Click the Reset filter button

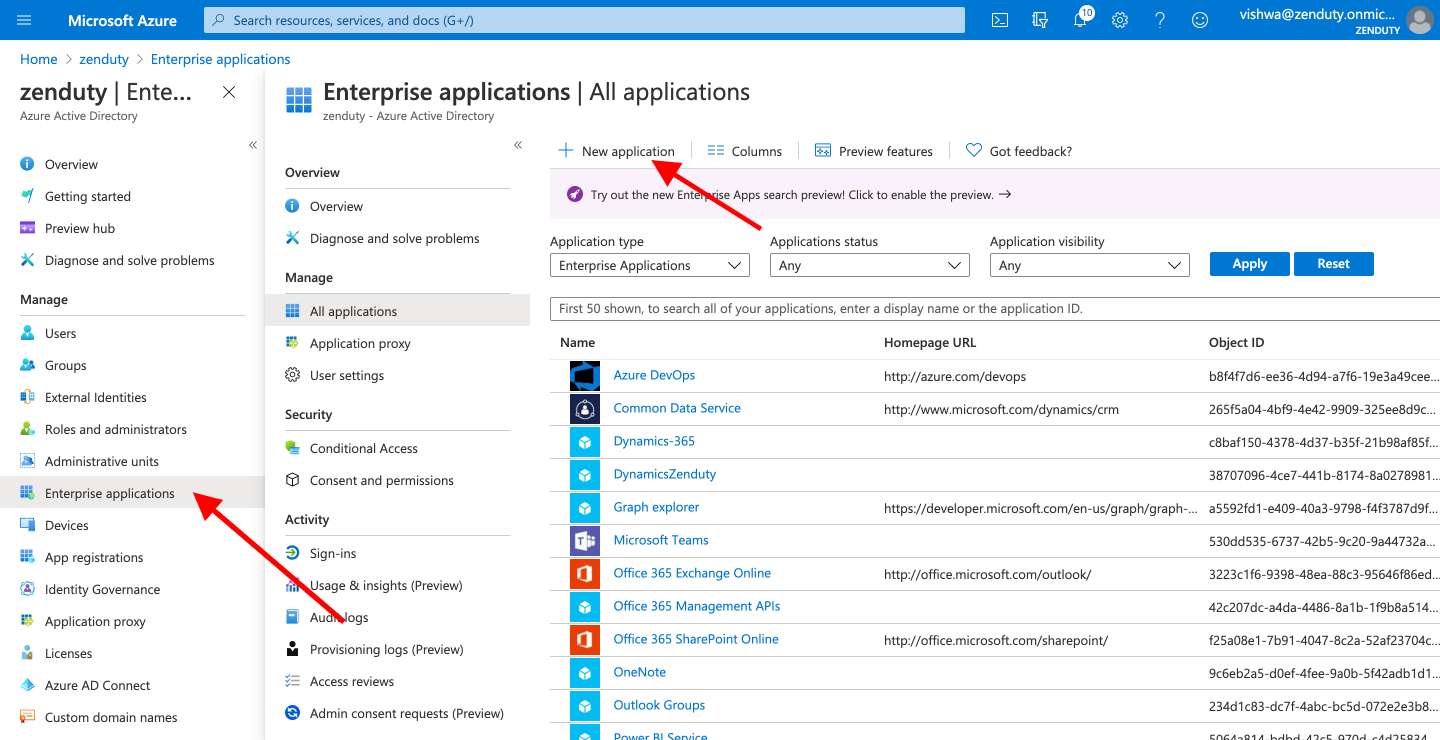tap(1334, 264)
